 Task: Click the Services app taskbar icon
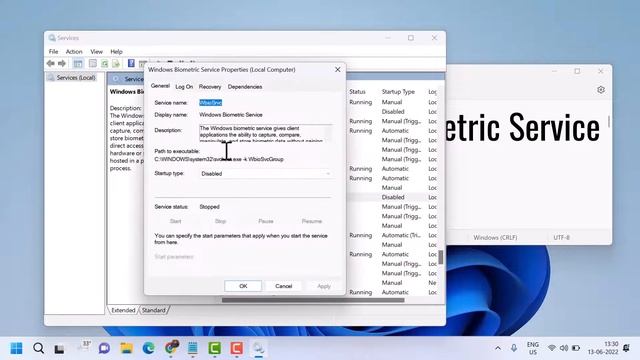coord(258,348)
